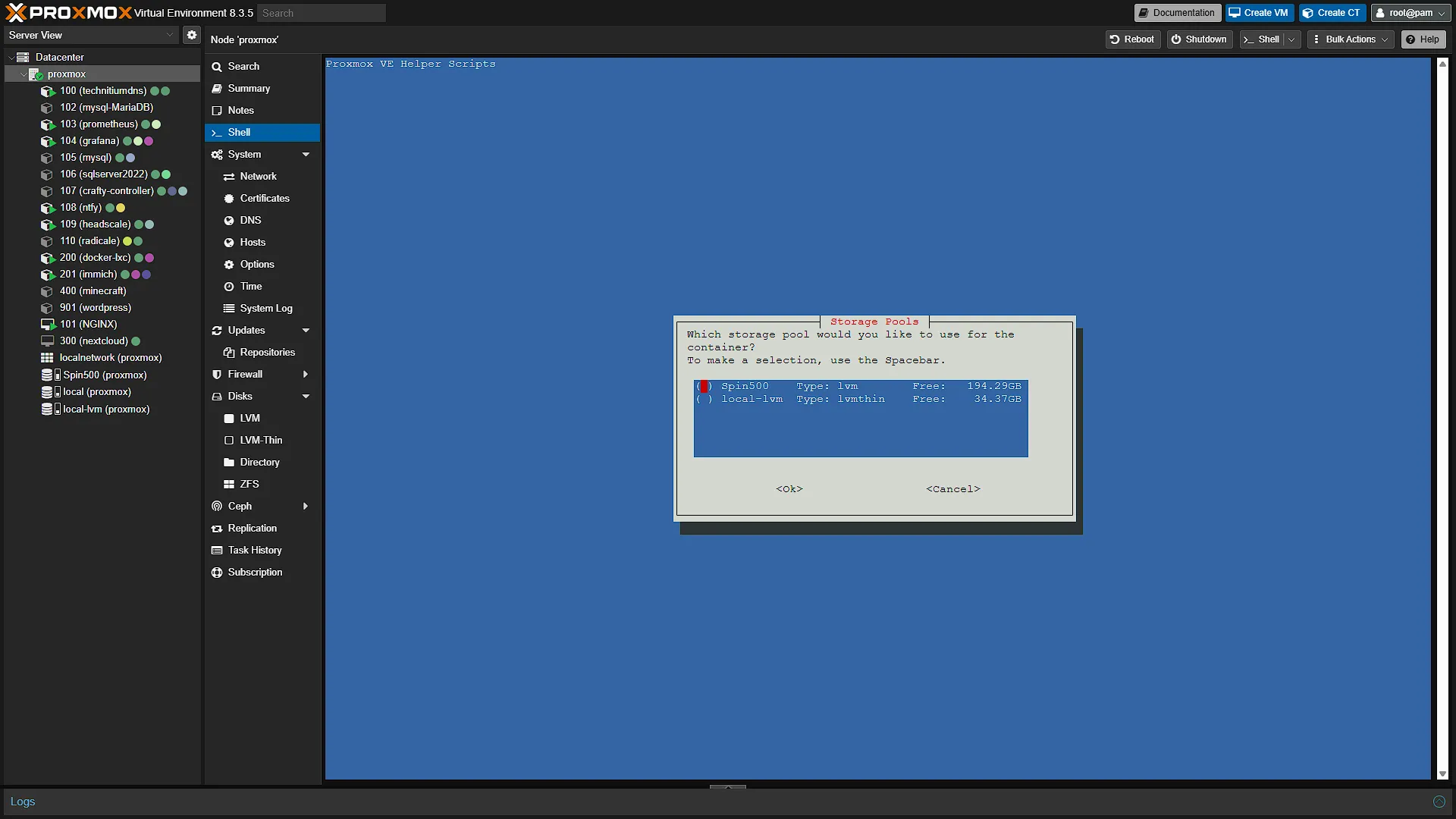The image size is (1456, 819).
Task: Open the root@pam user menu
Action: pos(1410,13)
